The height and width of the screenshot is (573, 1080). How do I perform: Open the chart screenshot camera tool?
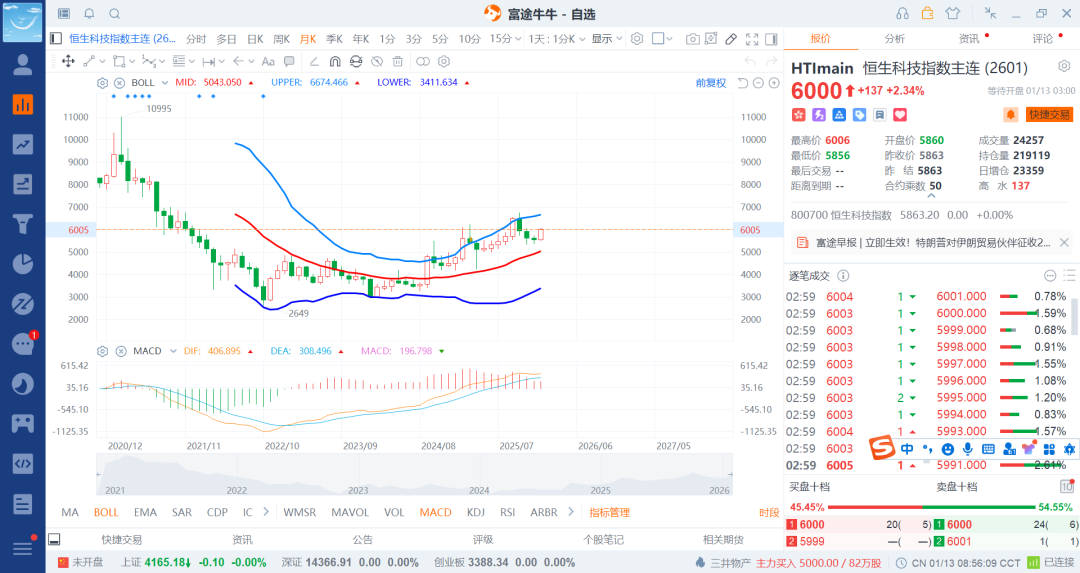[x=693, y=39]
